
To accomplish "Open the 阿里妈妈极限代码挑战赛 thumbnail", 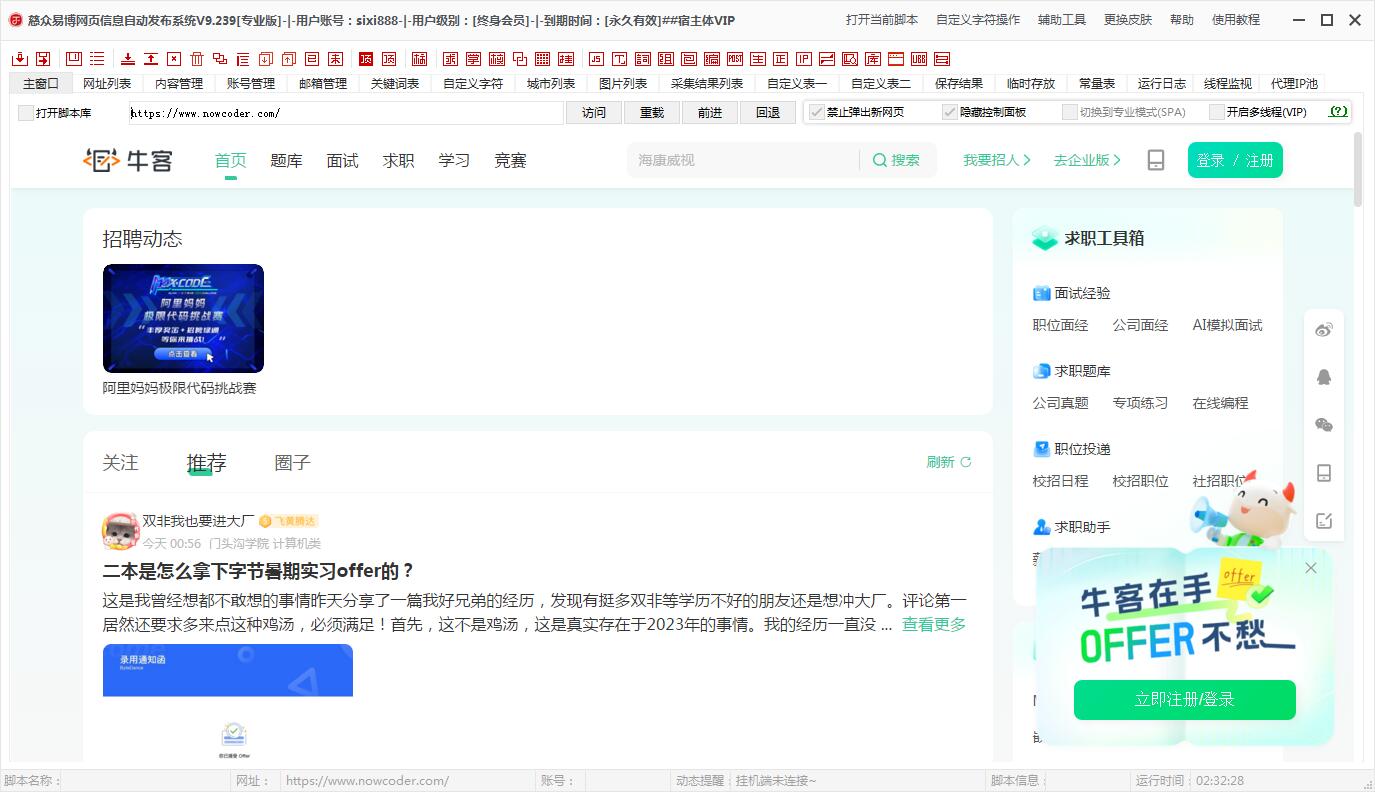I will coord(183,318).
